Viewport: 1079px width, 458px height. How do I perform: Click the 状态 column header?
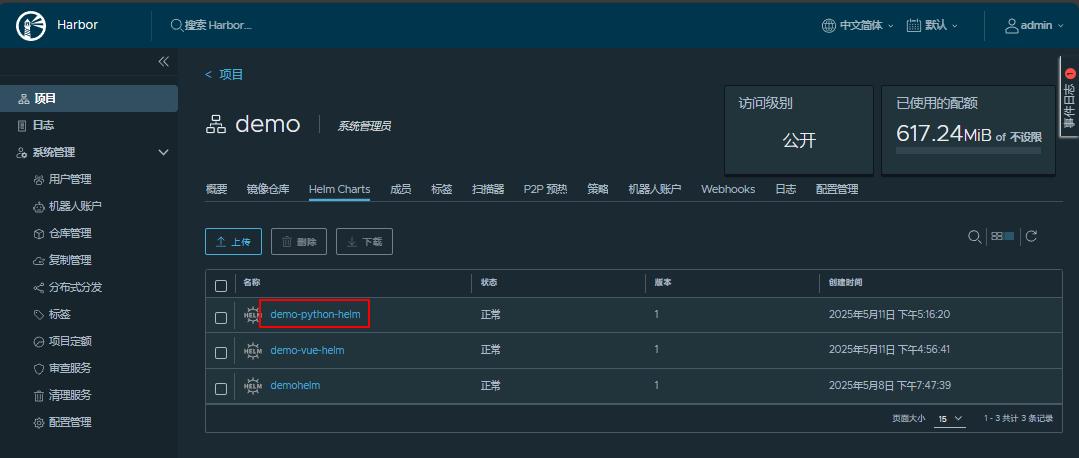tap(489, 283)
